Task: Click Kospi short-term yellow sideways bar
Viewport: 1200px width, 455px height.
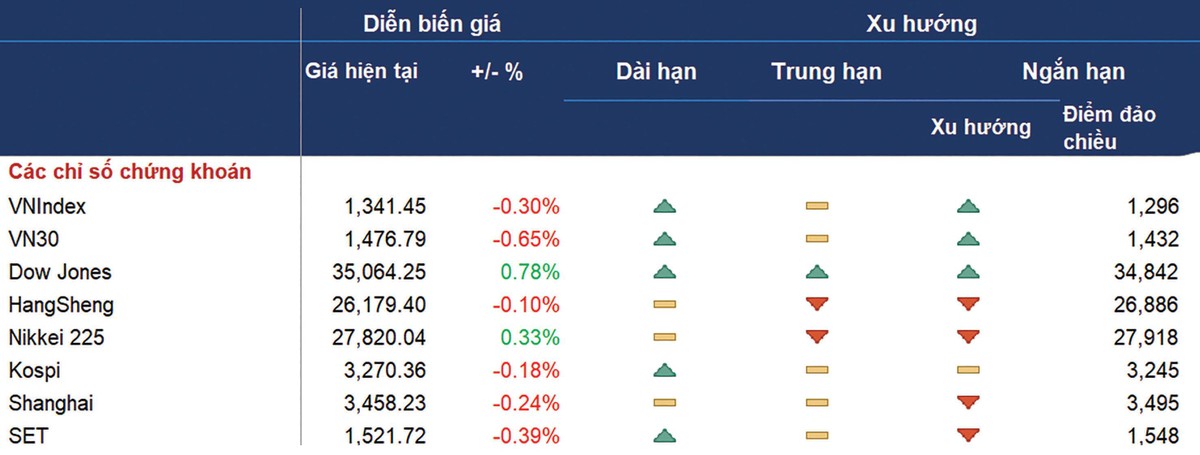Action: (968, 370)
